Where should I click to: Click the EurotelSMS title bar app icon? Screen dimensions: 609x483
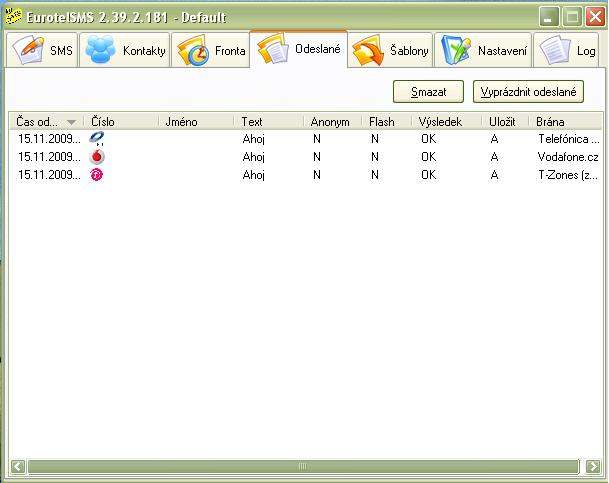(x=13, y=17)
